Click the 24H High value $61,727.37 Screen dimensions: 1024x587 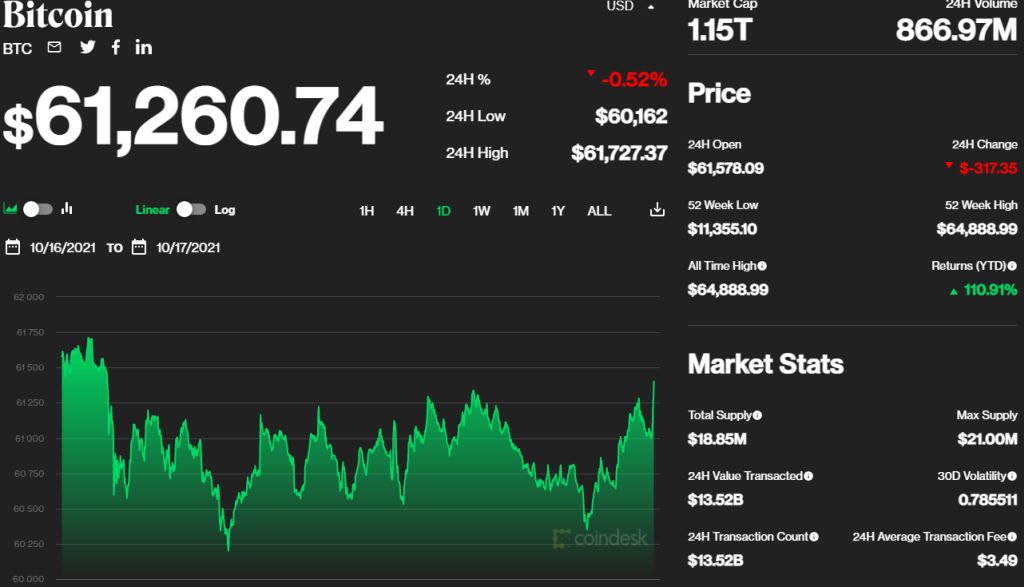click(619, 153)
